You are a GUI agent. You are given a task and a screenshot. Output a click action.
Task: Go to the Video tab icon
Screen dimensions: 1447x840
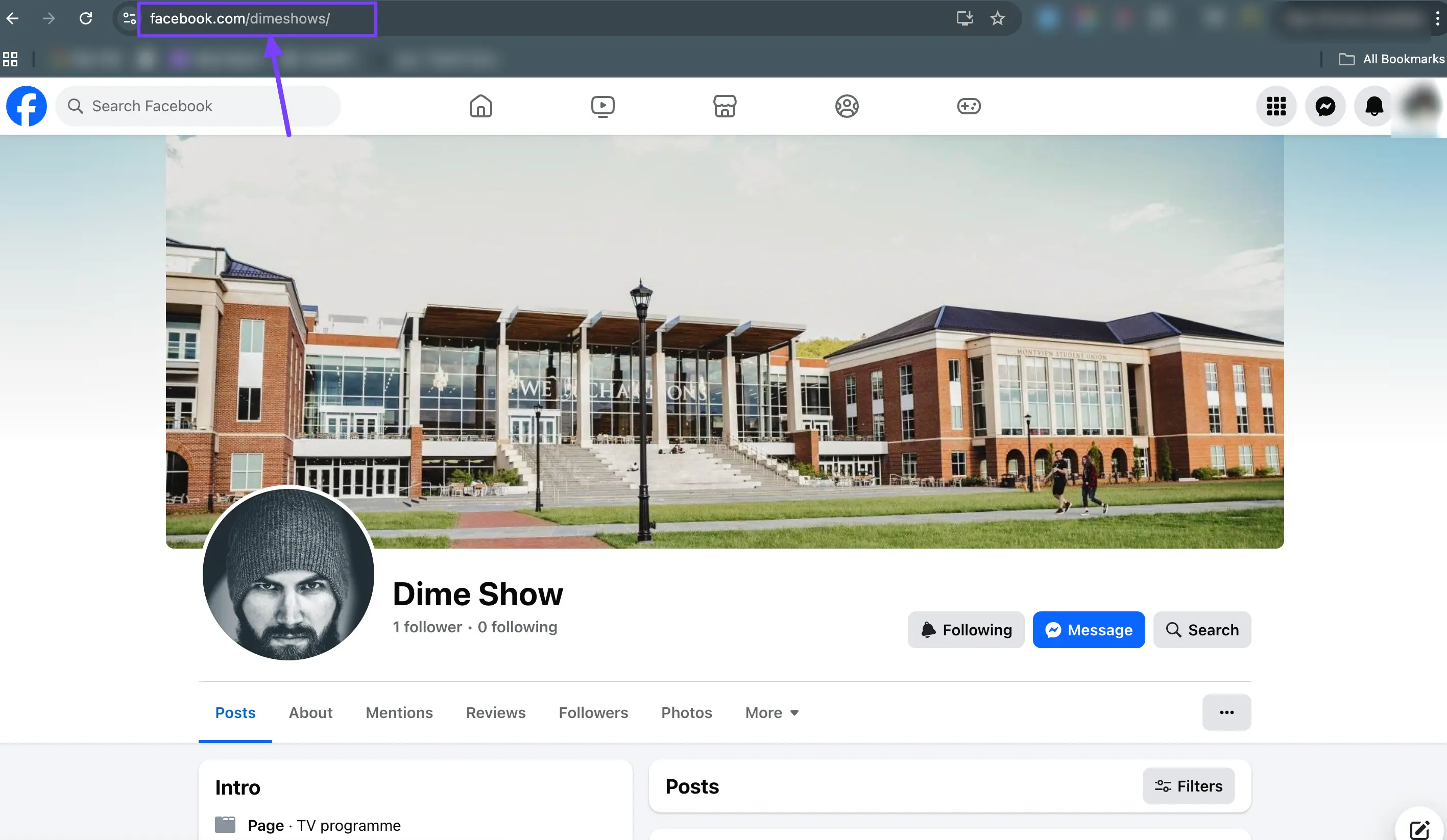click(x=602, y=106)
